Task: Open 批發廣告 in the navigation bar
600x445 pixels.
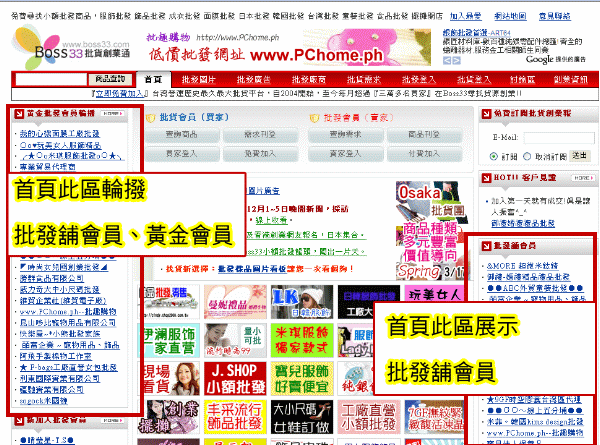Action: 253,80
